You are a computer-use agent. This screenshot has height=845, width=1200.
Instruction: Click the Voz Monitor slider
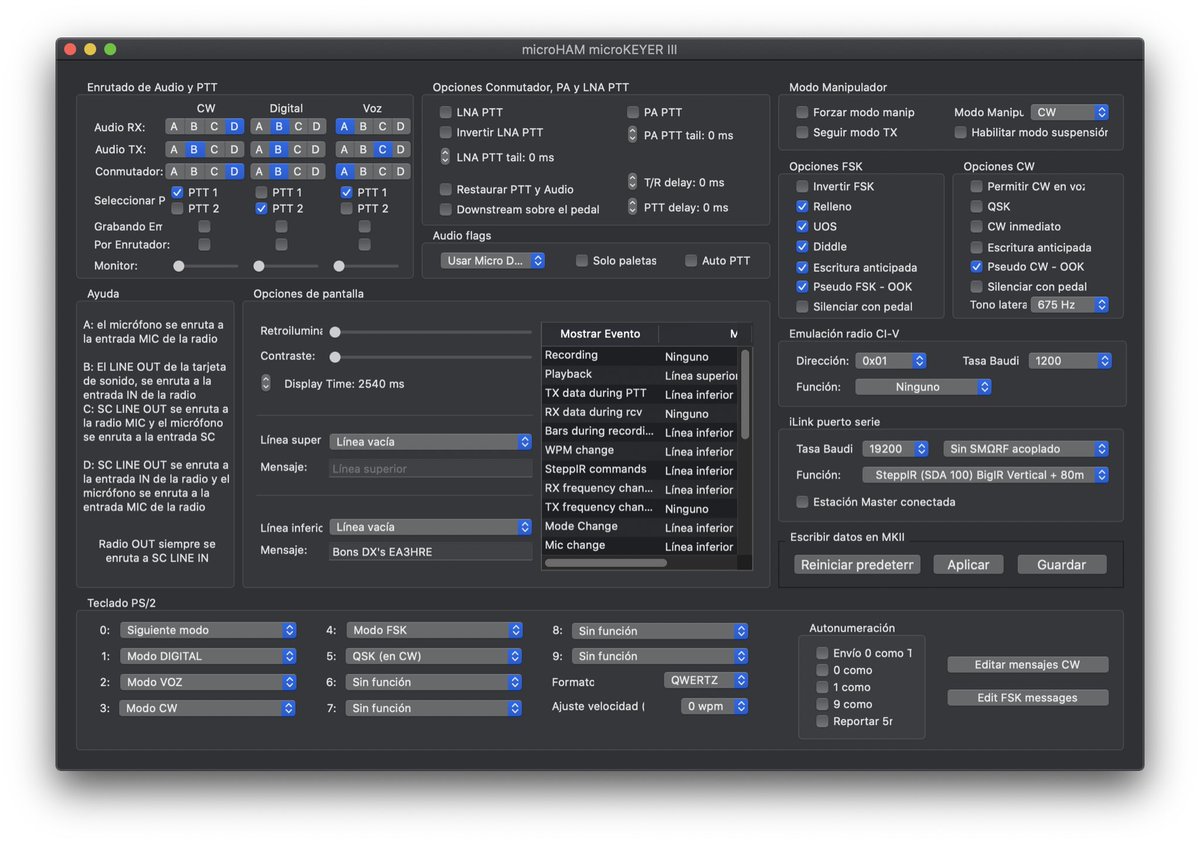[x=366, y=266]
